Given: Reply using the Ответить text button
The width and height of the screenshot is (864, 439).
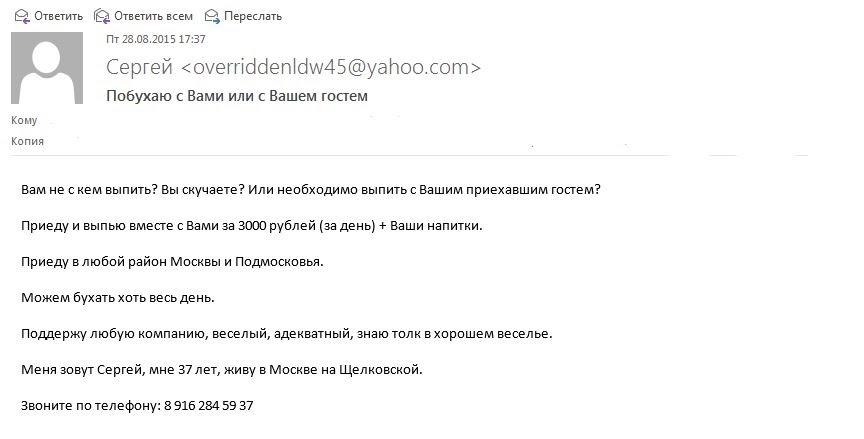Looking at the screenshot, I should click(58, 17).
